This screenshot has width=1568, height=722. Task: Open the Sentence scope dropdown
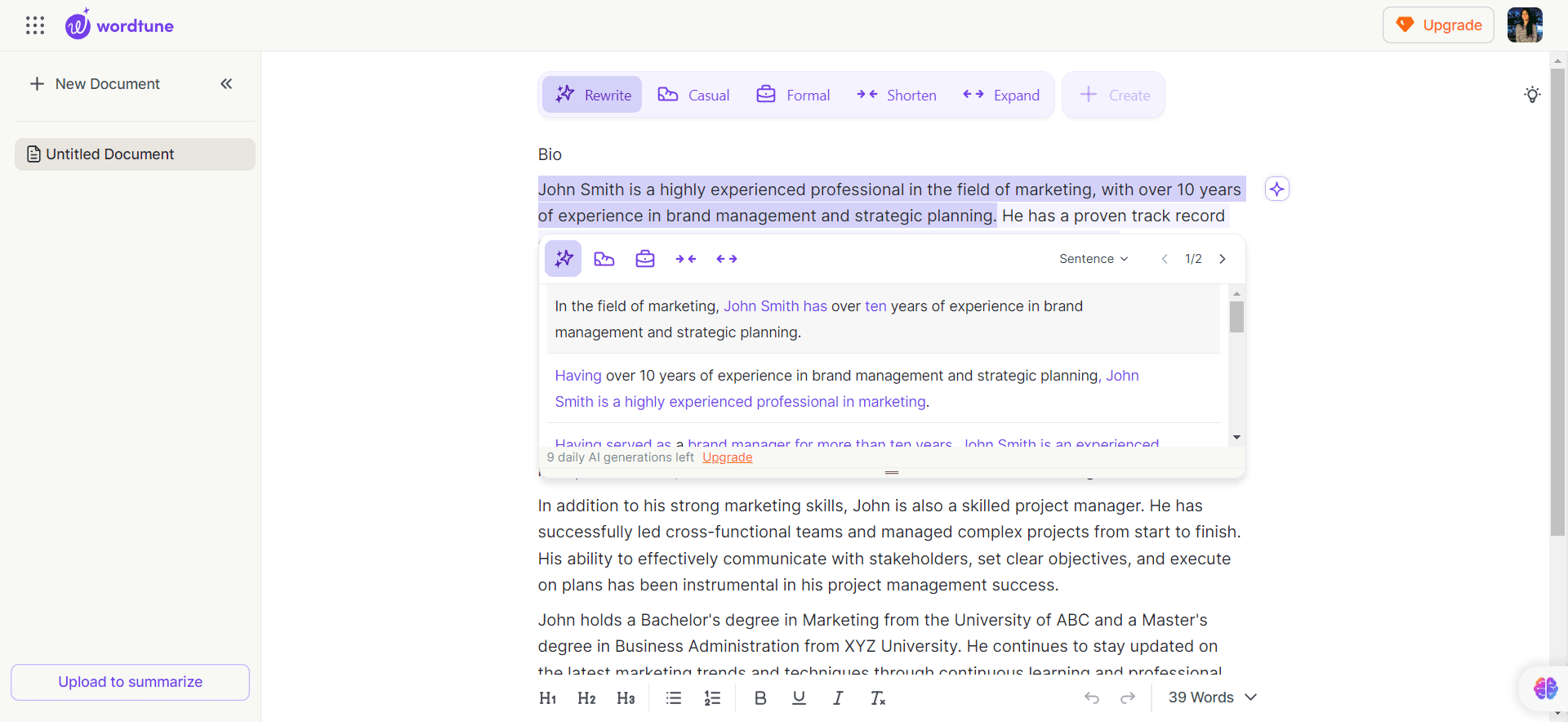(x=1094, y=259)
